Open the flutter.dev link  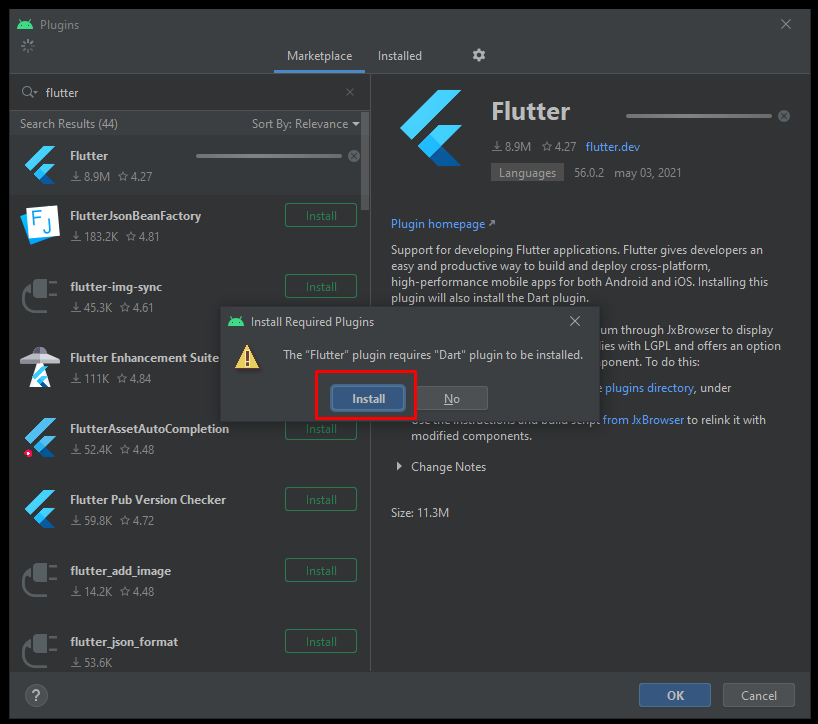(x=612, y=147)
